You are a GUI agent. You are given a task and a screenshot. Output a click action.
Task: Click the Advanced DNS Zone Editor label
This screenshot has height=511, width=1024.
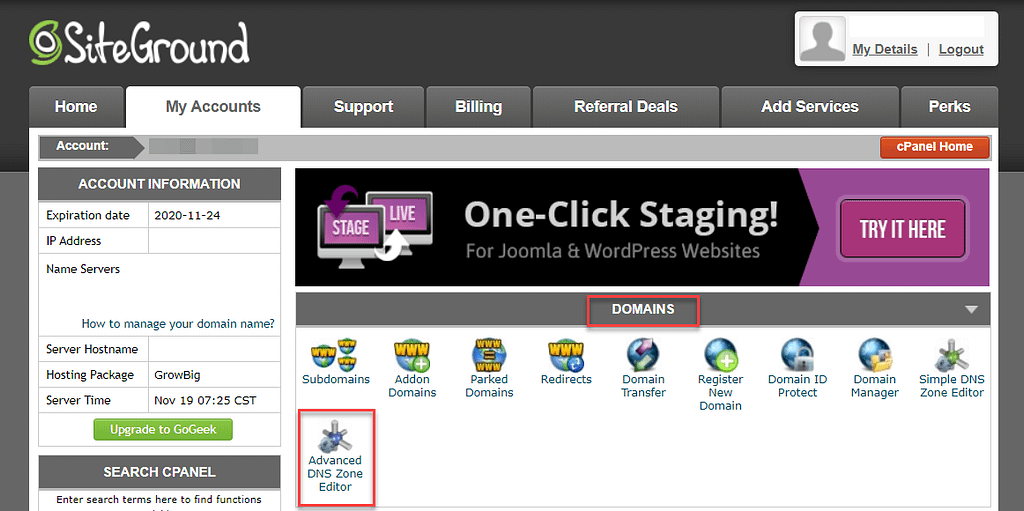tap(335, 474)
